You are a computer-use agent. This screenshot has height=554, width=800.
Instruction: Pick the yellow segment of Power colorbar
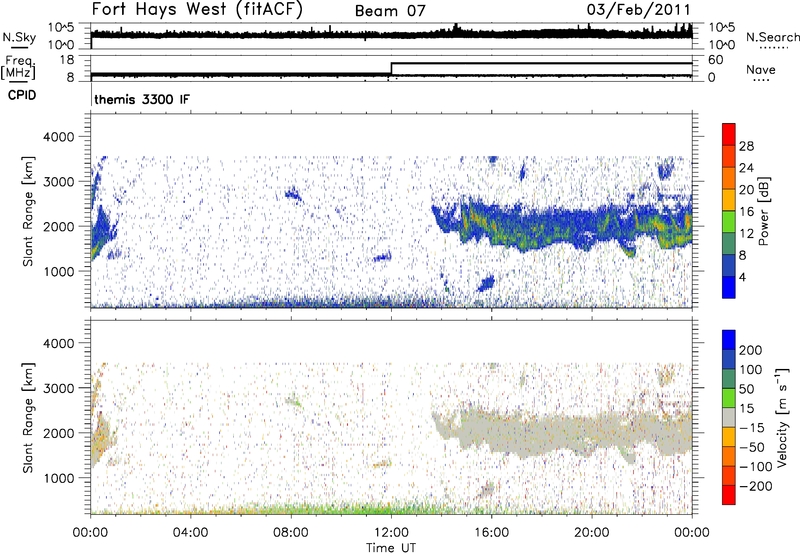[729, 200]
